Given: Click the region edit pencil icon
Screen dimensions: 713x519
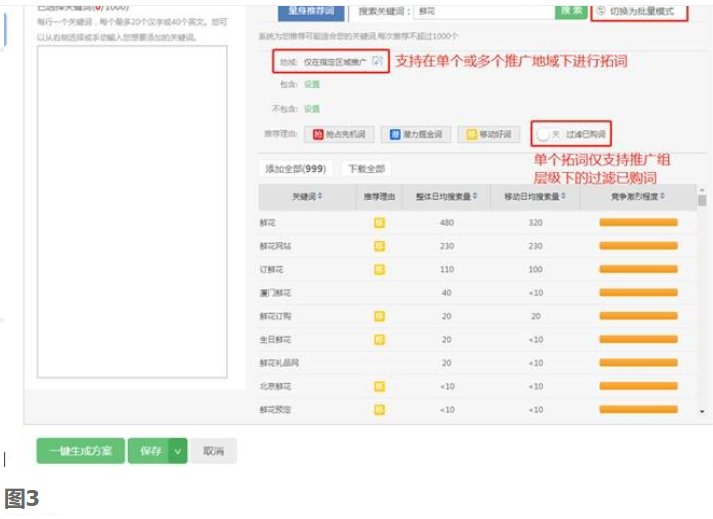Looking at the screenshot, I should [x=377, y=61].
